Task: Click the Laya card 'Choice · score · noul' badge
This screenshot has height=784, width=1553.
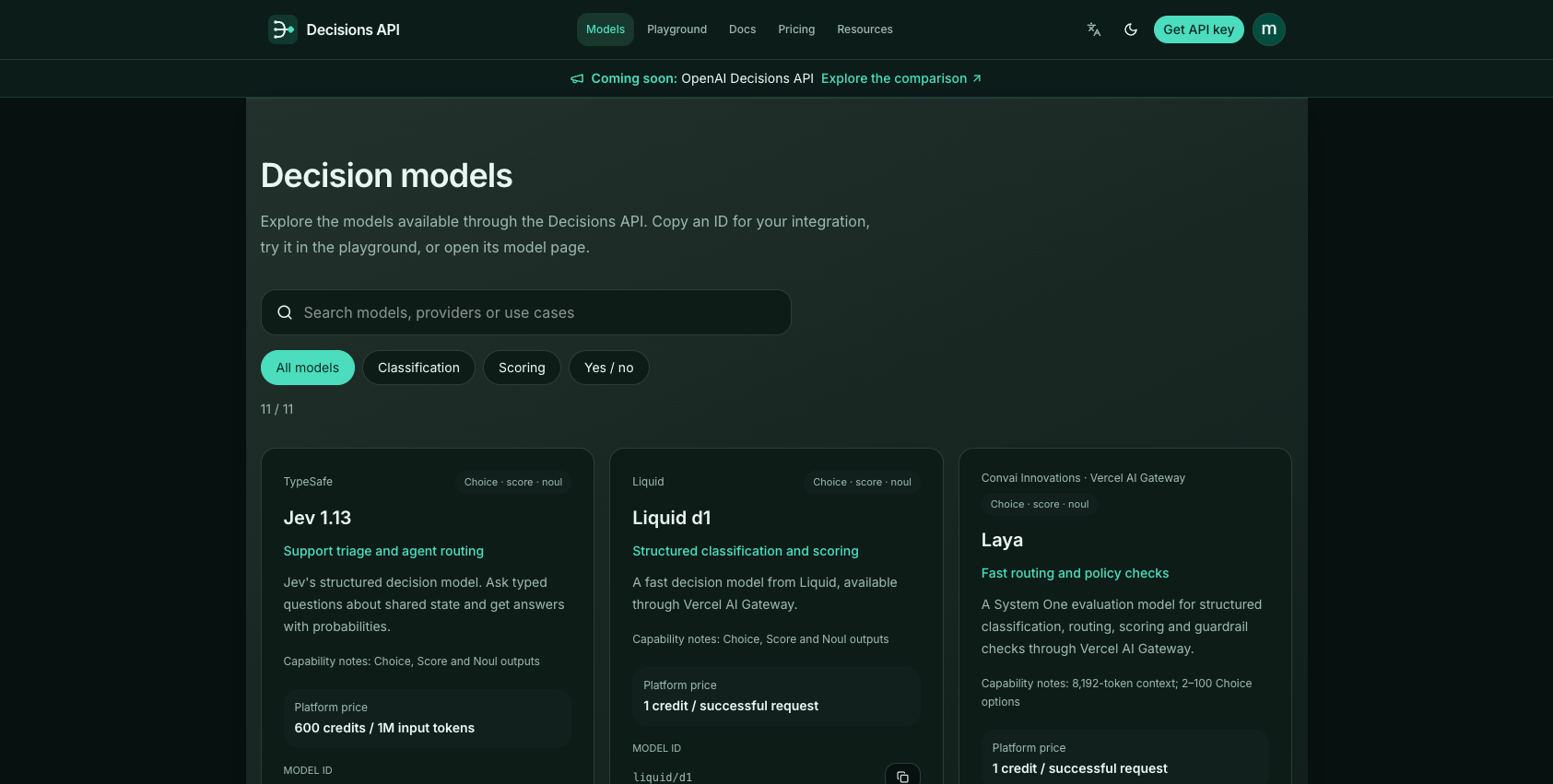Action: coord(1040,504)
